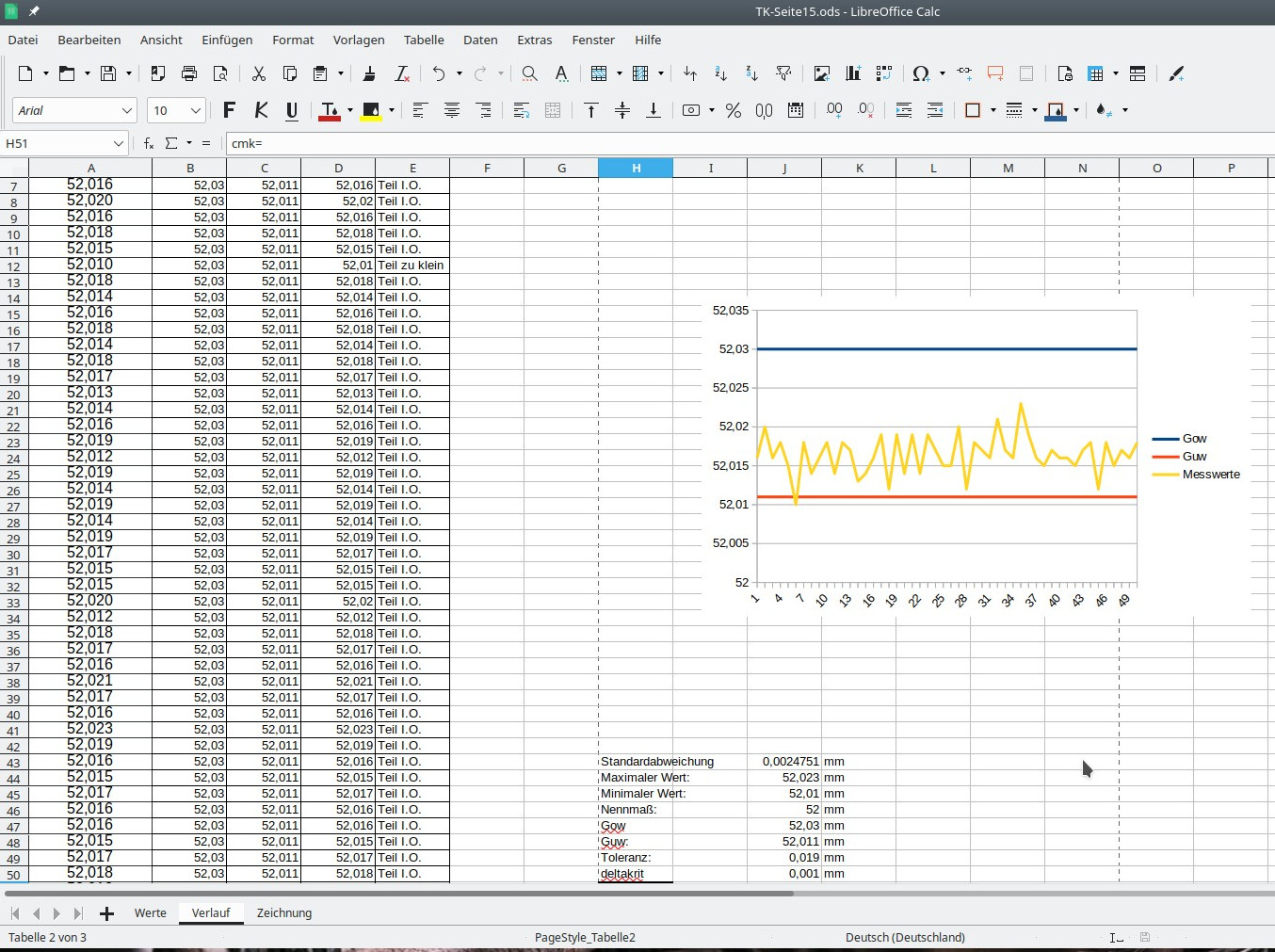Open background color dropdown arrow

(x=392, y=110)
